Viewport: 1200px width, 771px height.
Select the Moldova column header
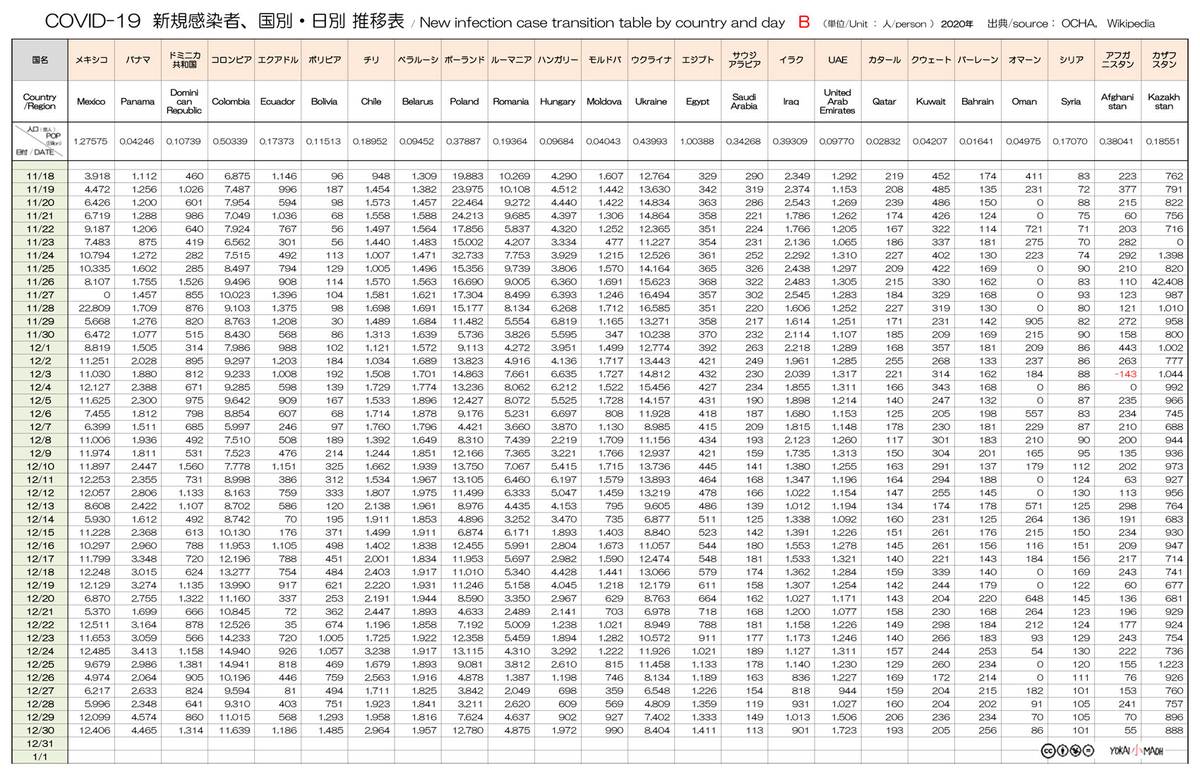(604, 100)
